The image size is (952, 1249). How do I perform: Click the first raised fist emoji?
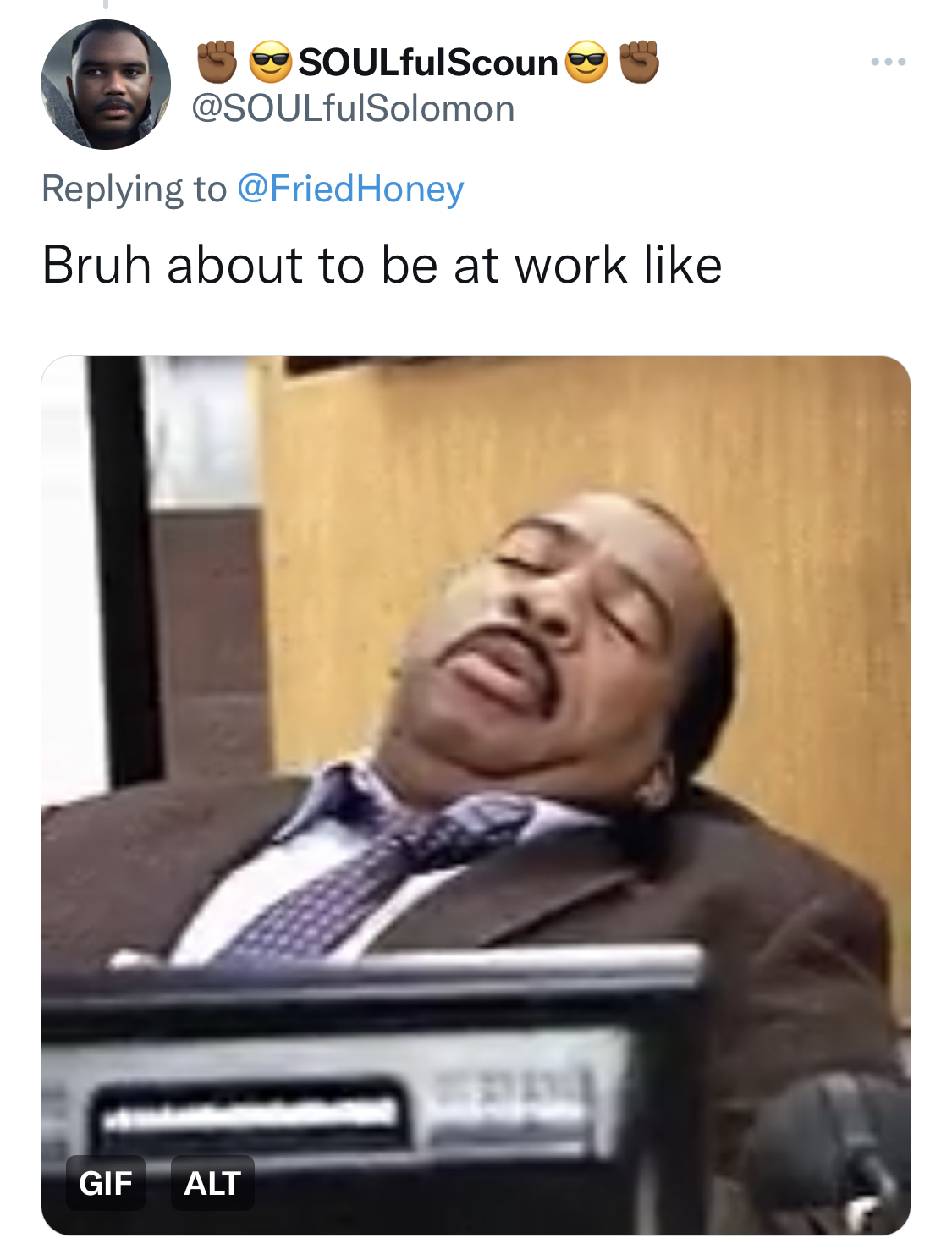217,62
